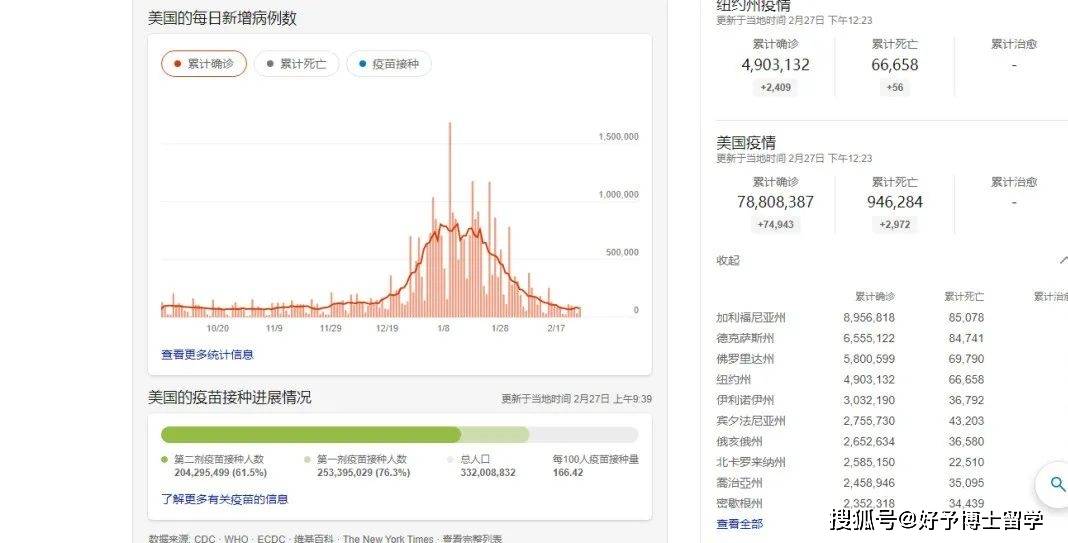Click the search magnifier icon
The height and width of the screenshot is (543, 1068).
coord(1058,484)
